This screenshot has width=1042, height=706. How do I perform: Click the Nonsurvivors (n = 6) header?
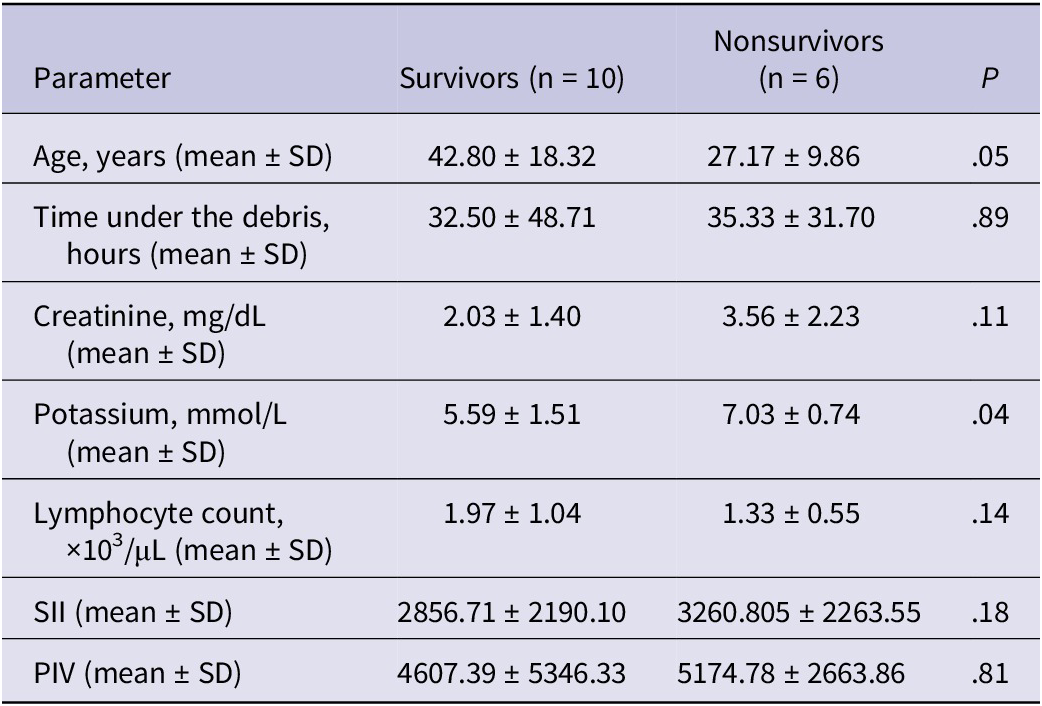click(798, 61)
